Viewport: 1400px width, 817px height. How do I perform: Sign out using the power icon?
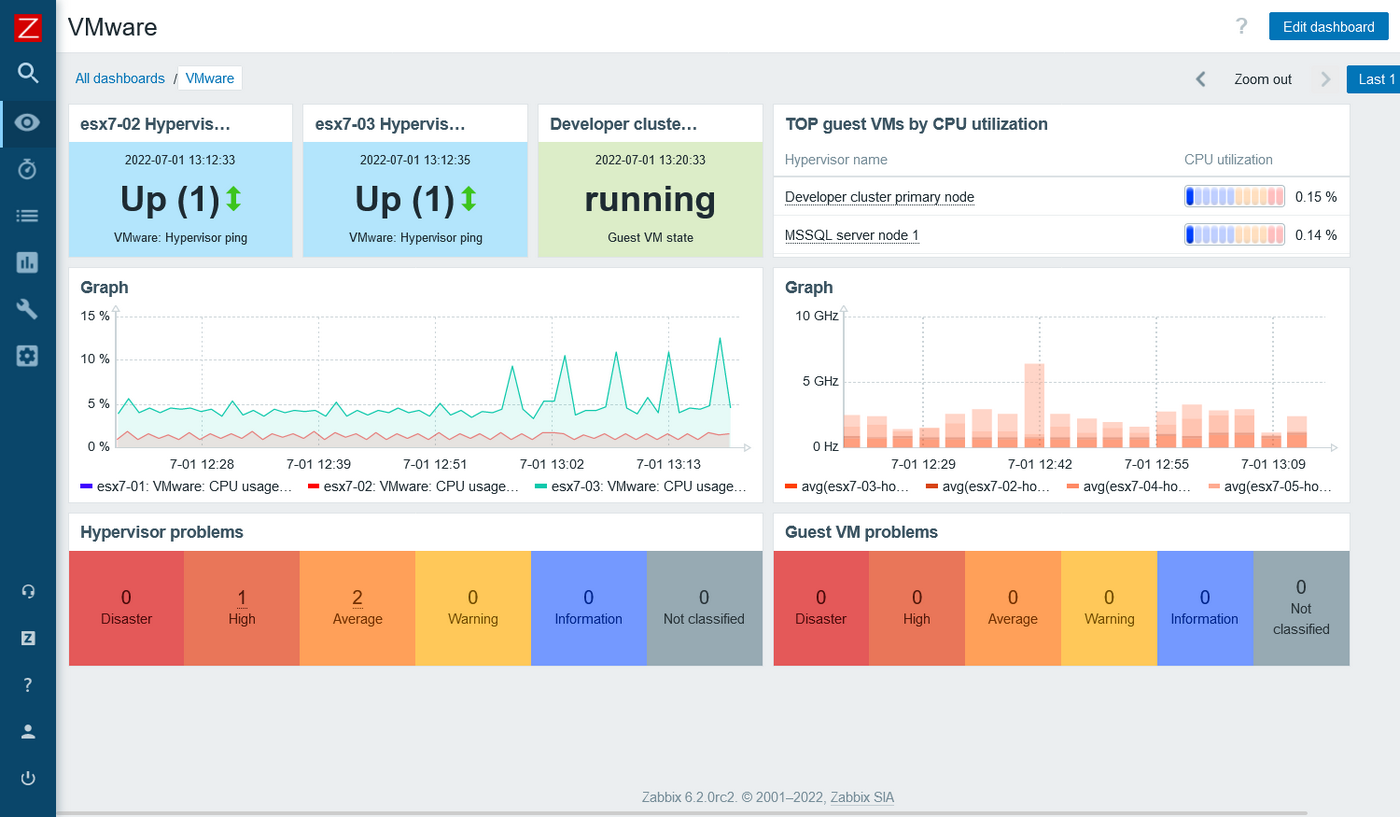(x=27, y=778)
